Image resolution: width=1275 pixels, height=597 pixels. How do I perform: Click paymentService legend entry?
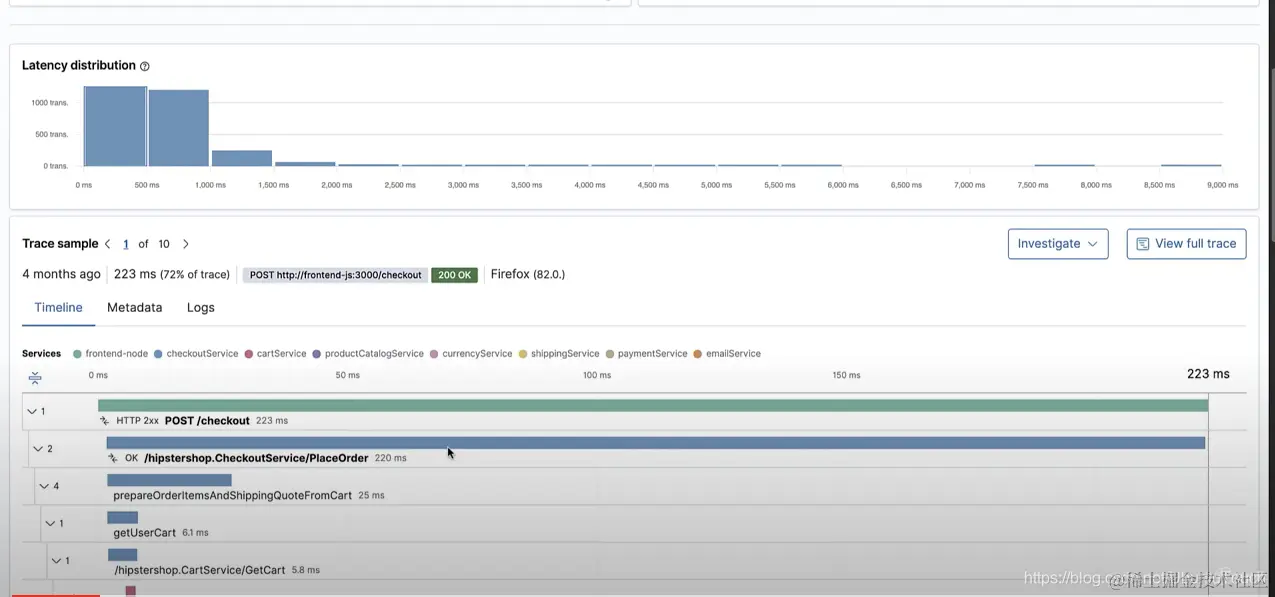pos(647,354)
